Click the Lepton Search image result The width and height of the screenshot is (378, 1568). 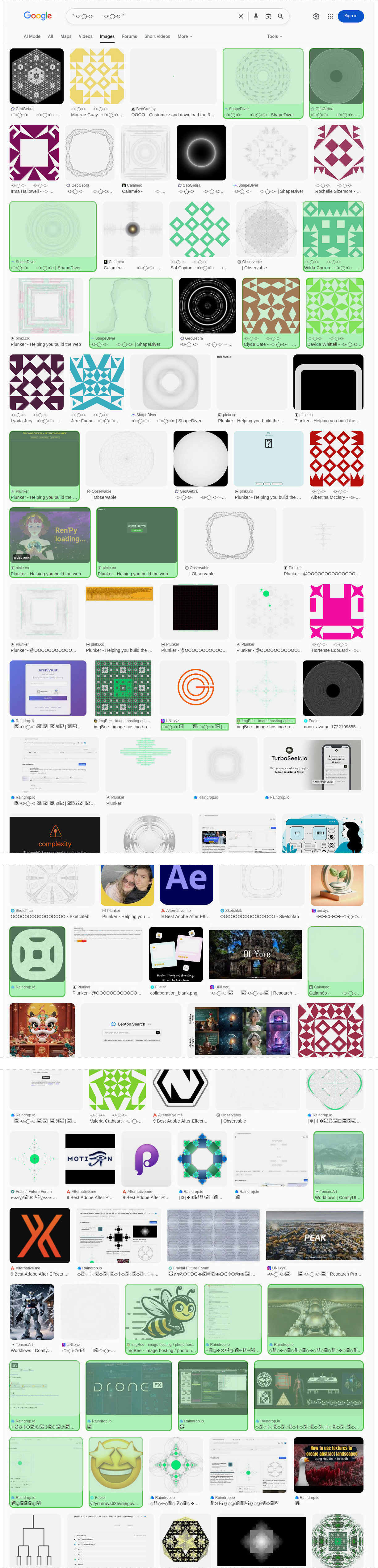point(131,1029)
